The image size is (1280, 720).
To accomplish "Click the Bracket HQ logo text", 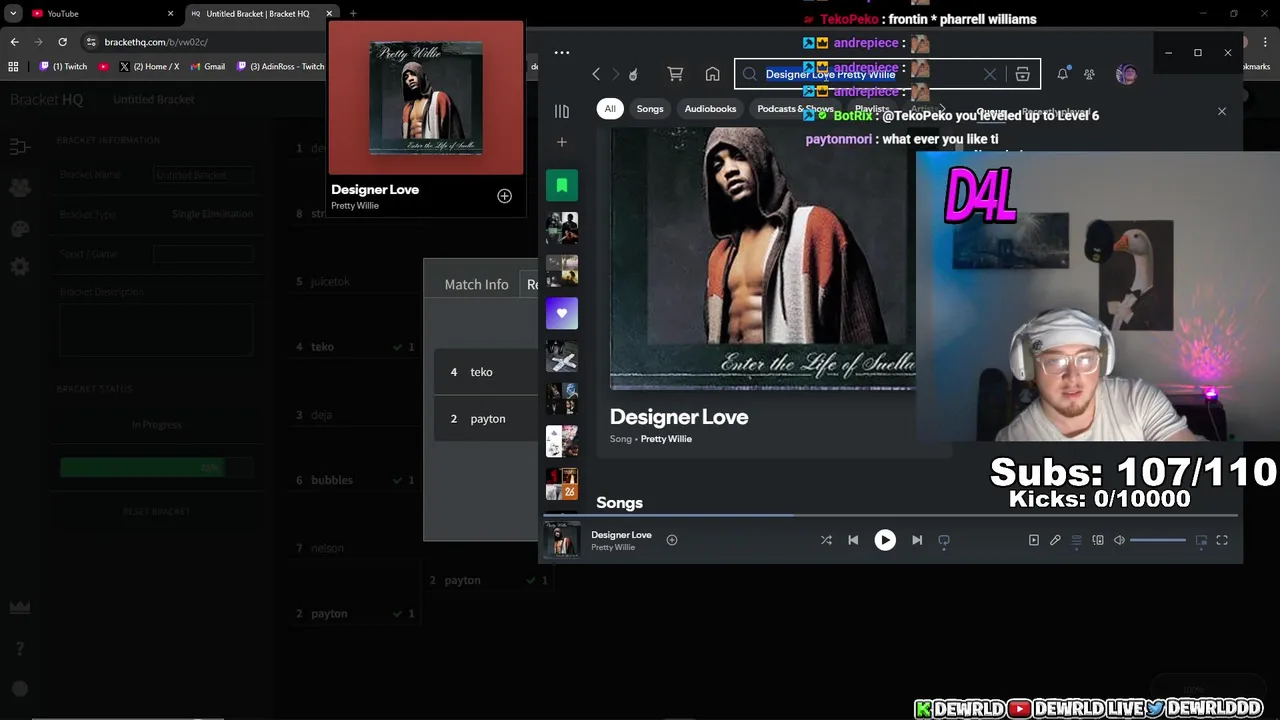I will click(x=46, y=99).
